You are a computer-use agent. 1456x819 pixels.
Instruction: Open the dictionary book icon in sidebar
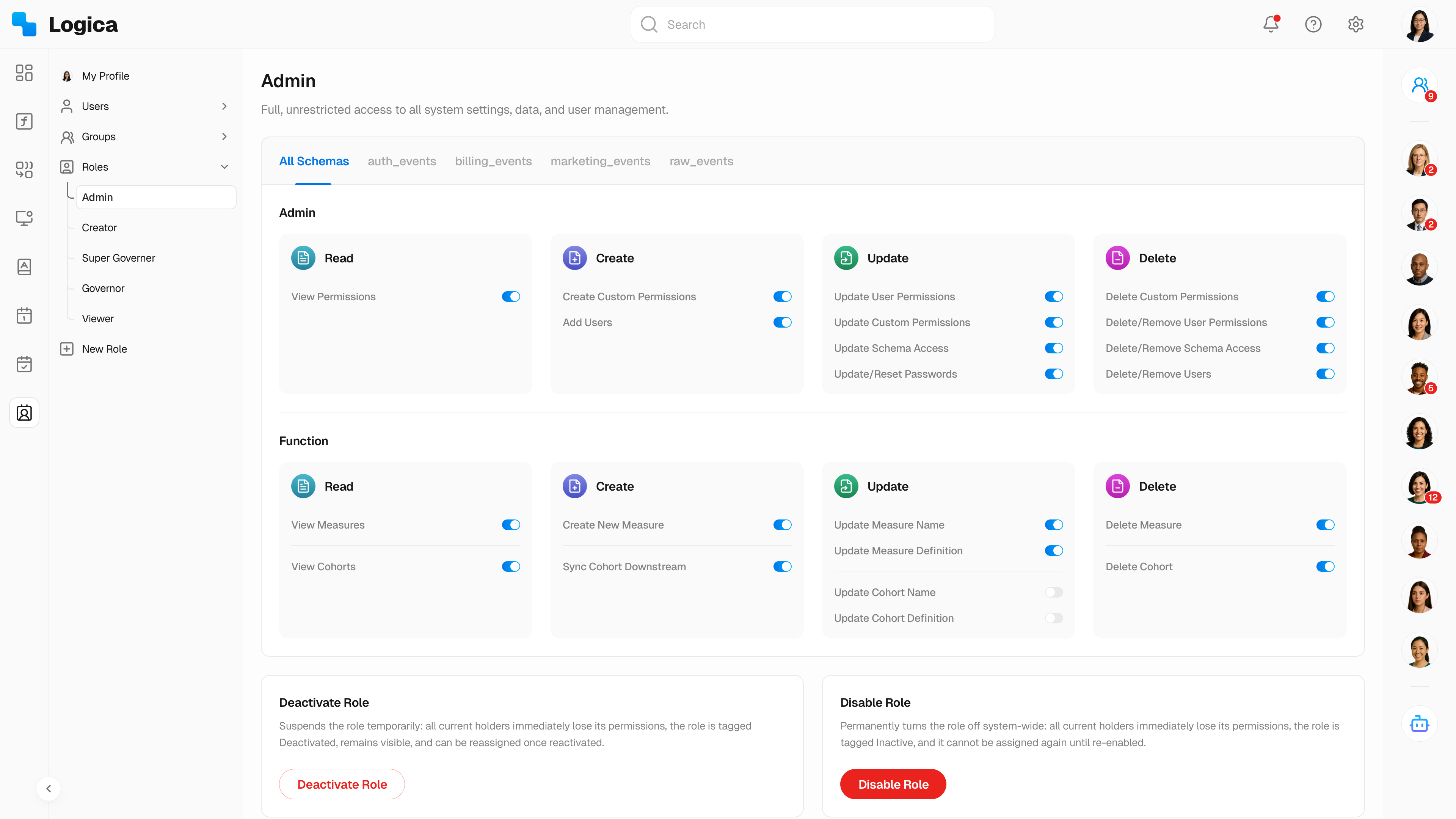tap(24, 267)
